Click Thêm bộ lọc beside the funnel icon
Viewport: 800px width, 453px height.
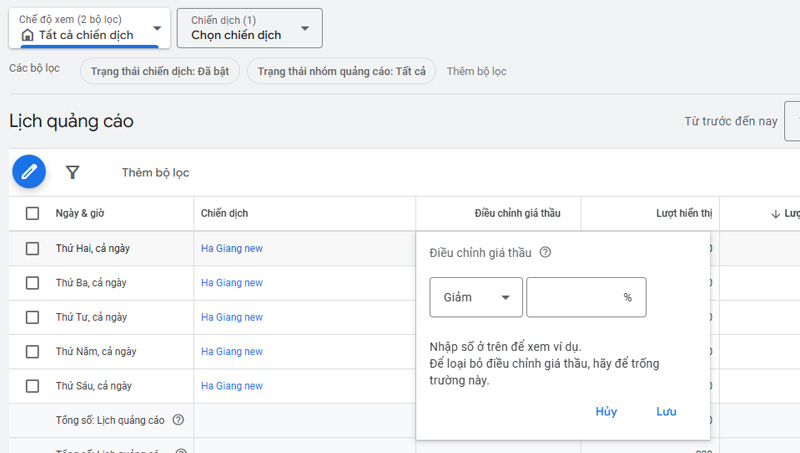(x=155, y=173)
